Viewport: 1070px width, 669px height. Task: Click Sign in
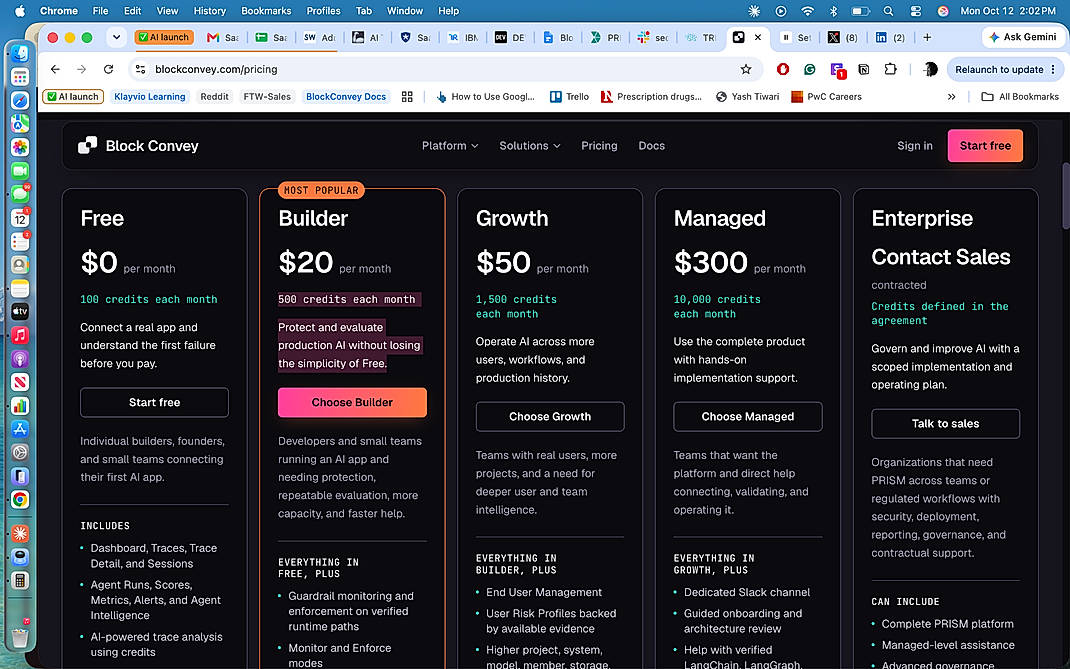point(914,145)
